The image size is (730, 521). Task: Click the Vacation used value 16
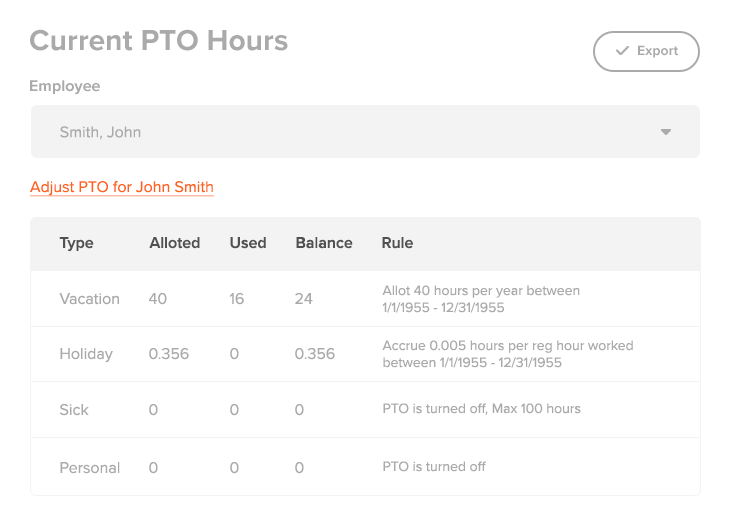coord(237,299)
